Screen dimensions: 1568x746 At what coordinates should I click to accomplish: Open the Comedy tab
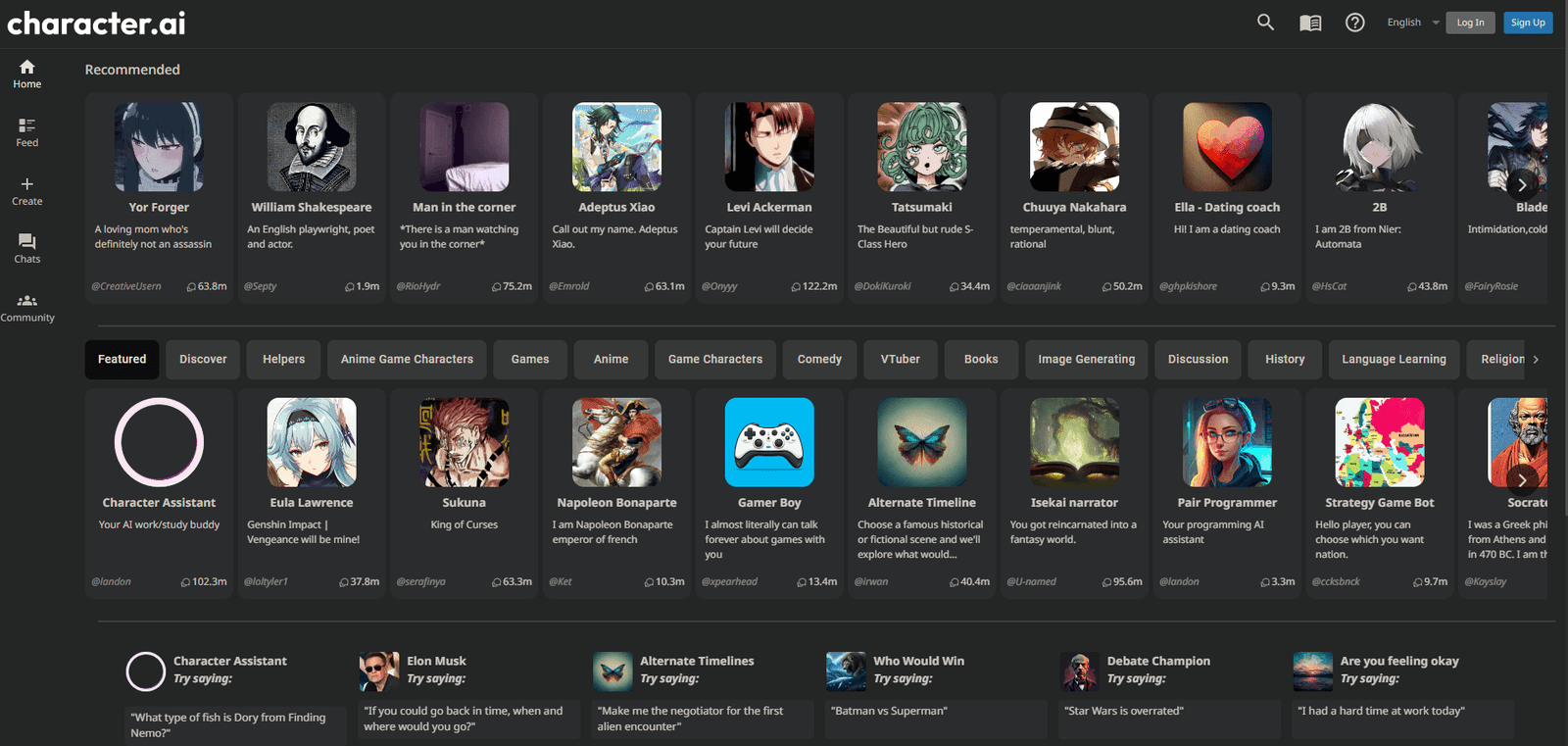coord(819,360)
